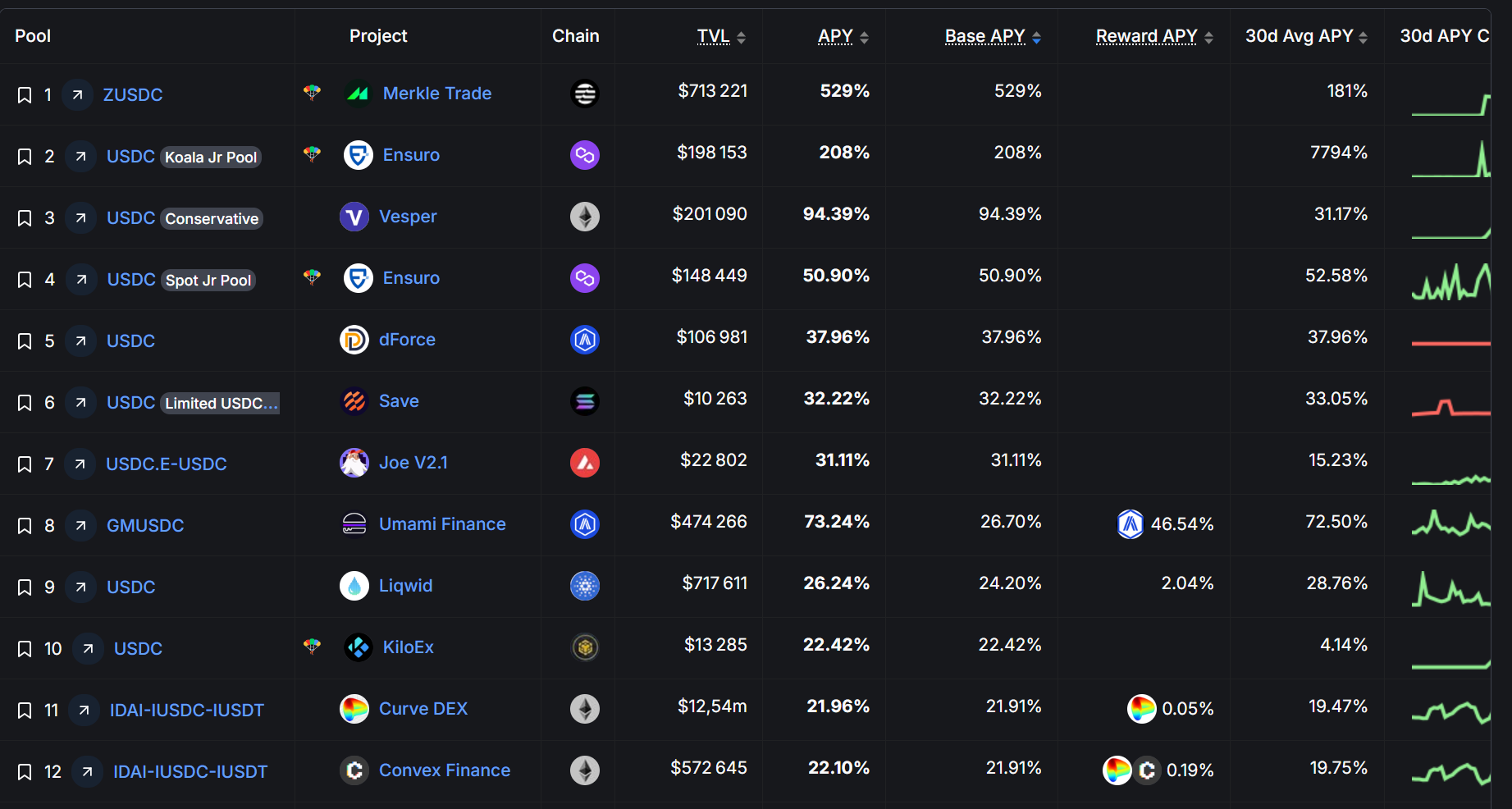Click the Curve DEX rainbow logo
This screenshot has width=1512, height=809.
[354, 709]
